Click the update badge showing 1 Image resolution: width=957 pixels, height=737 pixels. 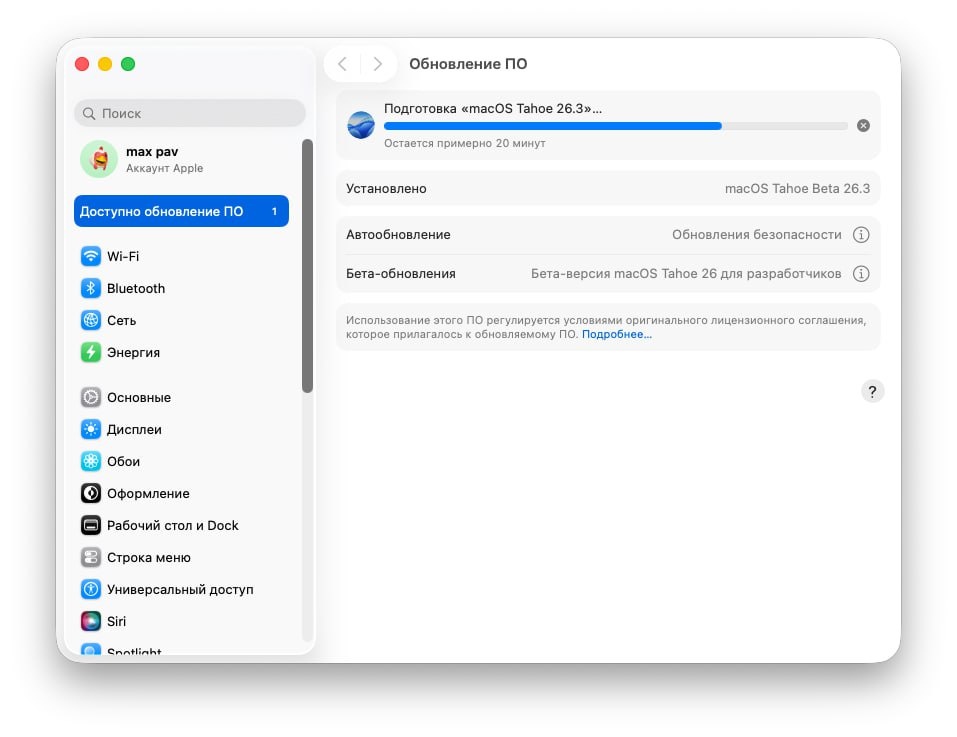[274, 211]
